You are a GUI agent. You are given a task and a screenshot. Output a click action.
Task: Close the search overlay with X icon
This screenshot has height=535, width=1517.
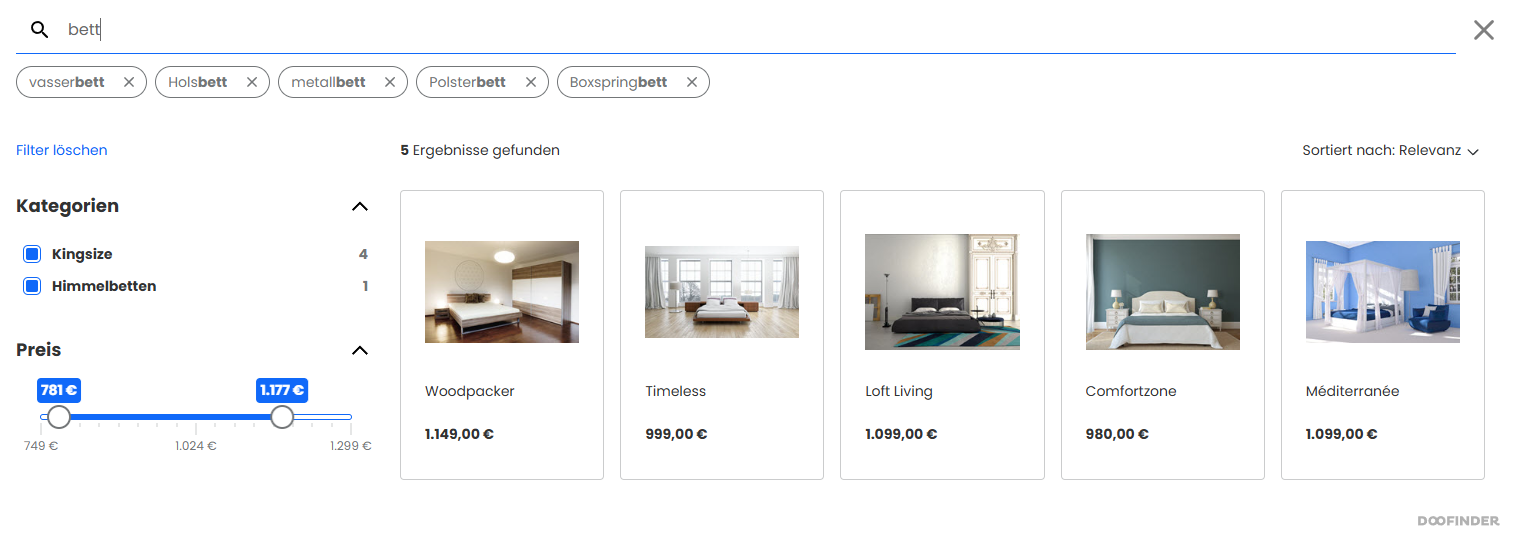pos(1484,30)
